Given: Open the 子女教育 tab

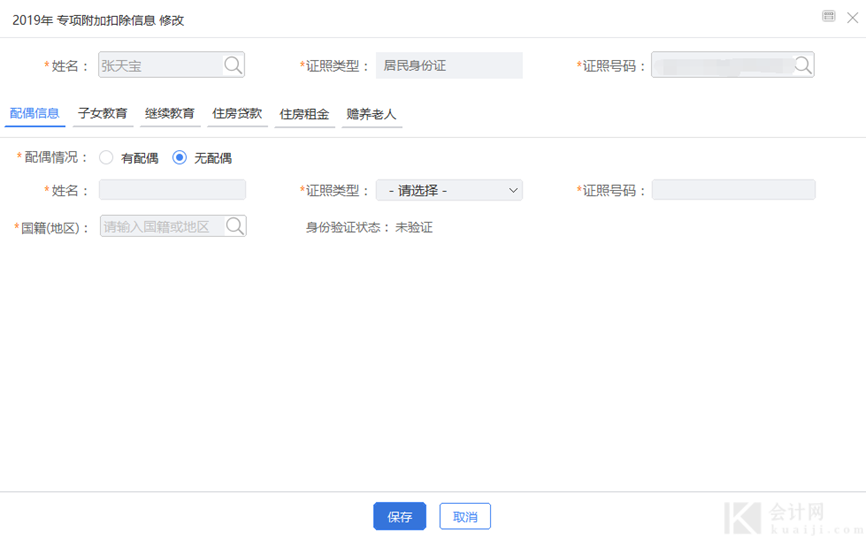Looking at the screenshot, I should pyautogui.click(x=103, y=114).
